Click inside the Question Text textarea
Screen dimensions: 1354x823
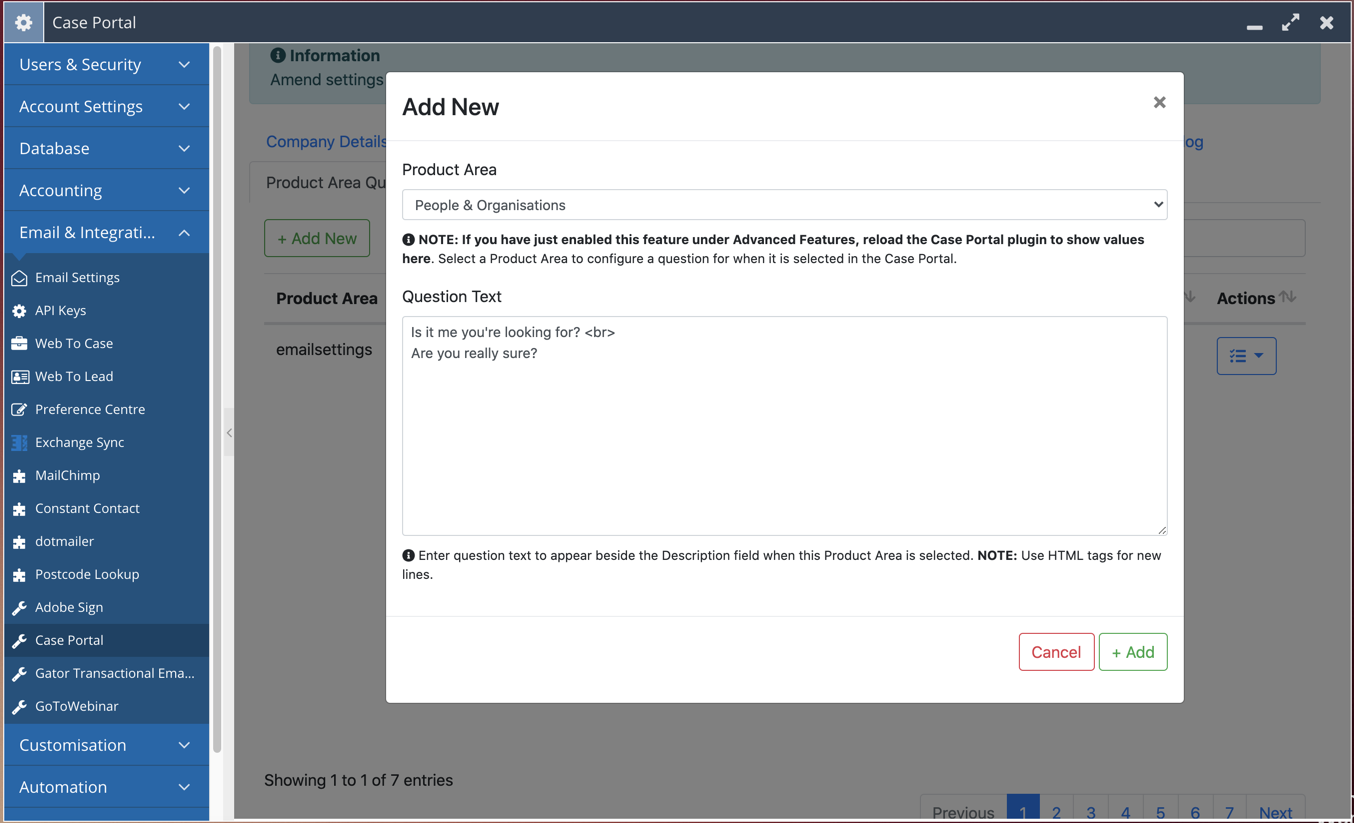pos(784,426)
